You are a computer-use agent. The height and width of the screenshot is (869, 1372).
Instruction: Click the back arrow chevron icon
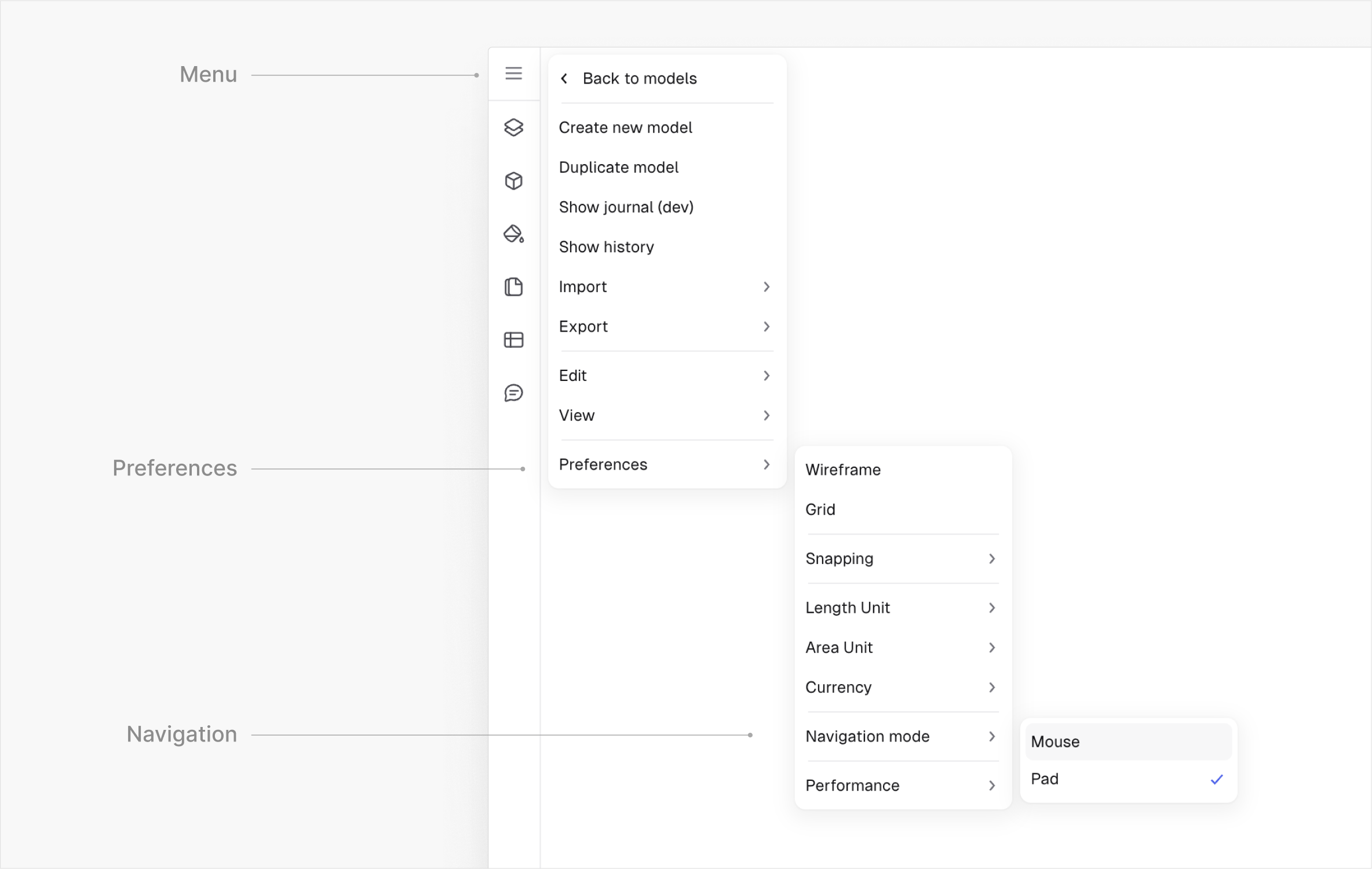tap(564, 78)
